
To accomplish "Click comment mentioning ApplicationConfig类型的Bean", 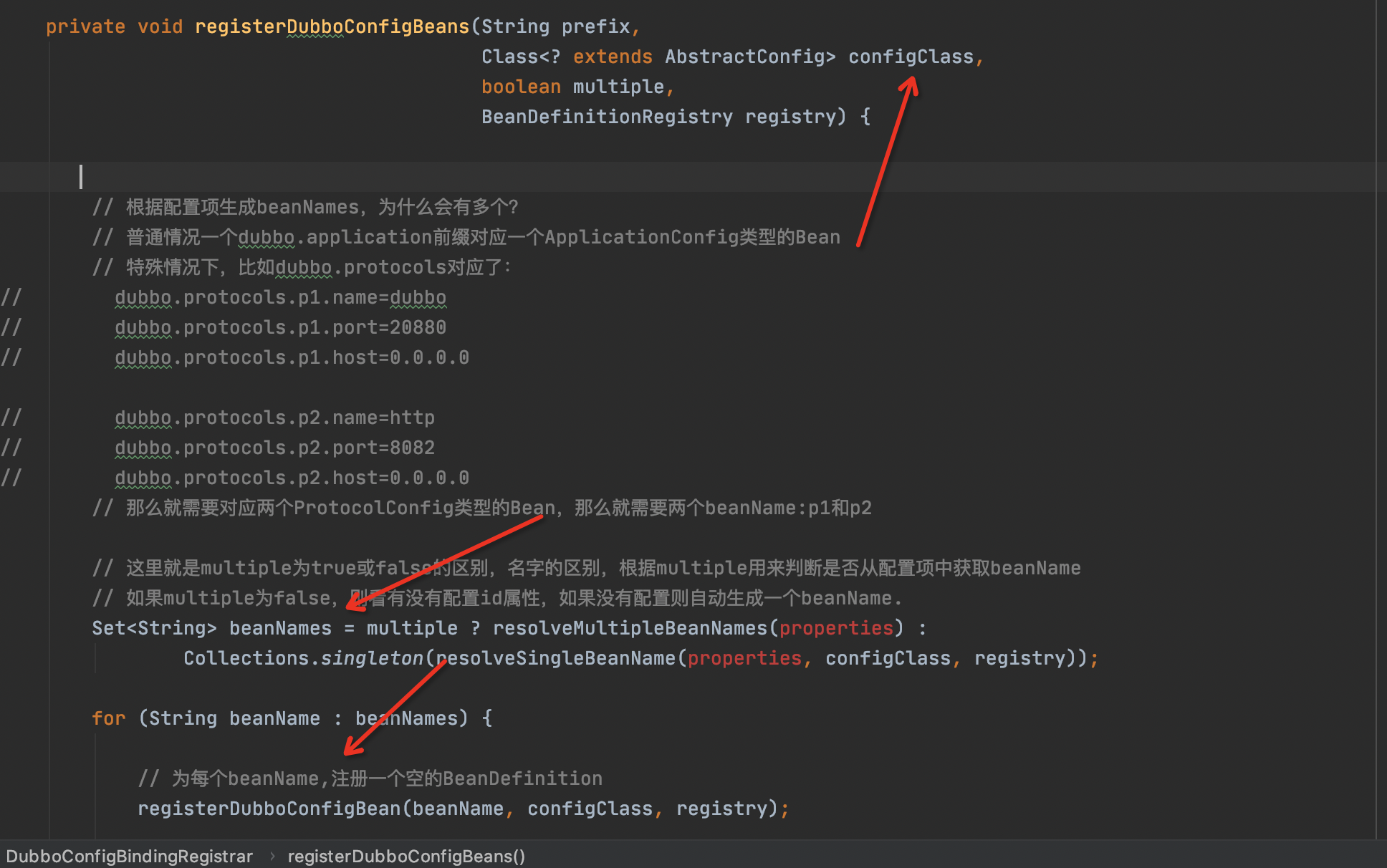I will click(466, 237).
